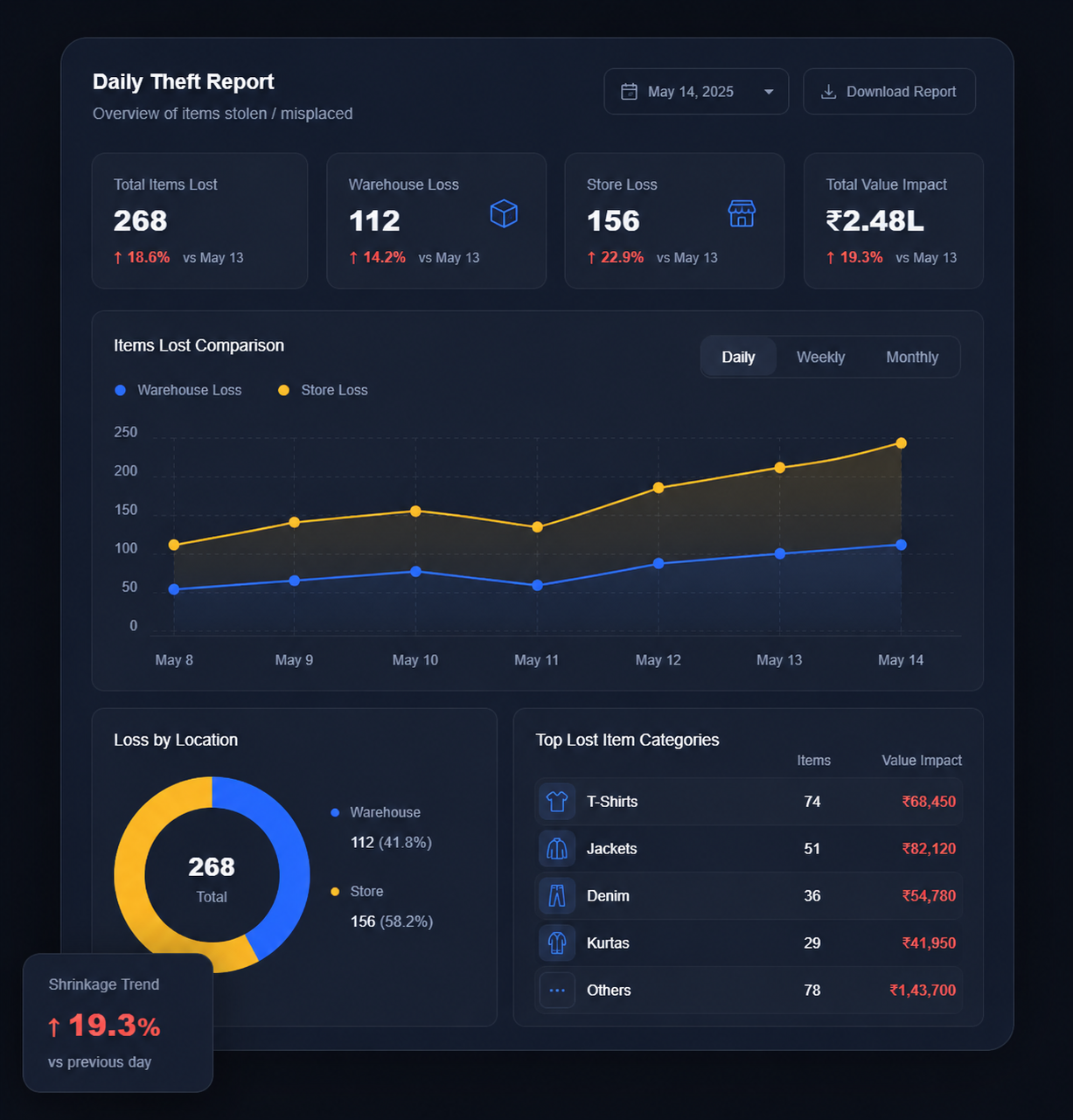Click the Denim value ₹54,780
Viewport: 1073px width, 1120px height.
[x=929, y=896]
